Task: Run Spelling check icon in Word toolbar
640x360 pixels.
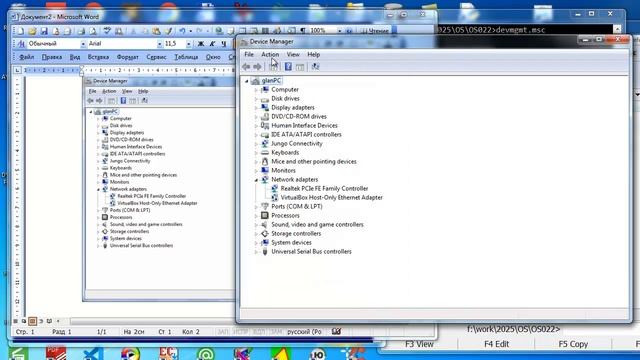Action: click(107, 31)
